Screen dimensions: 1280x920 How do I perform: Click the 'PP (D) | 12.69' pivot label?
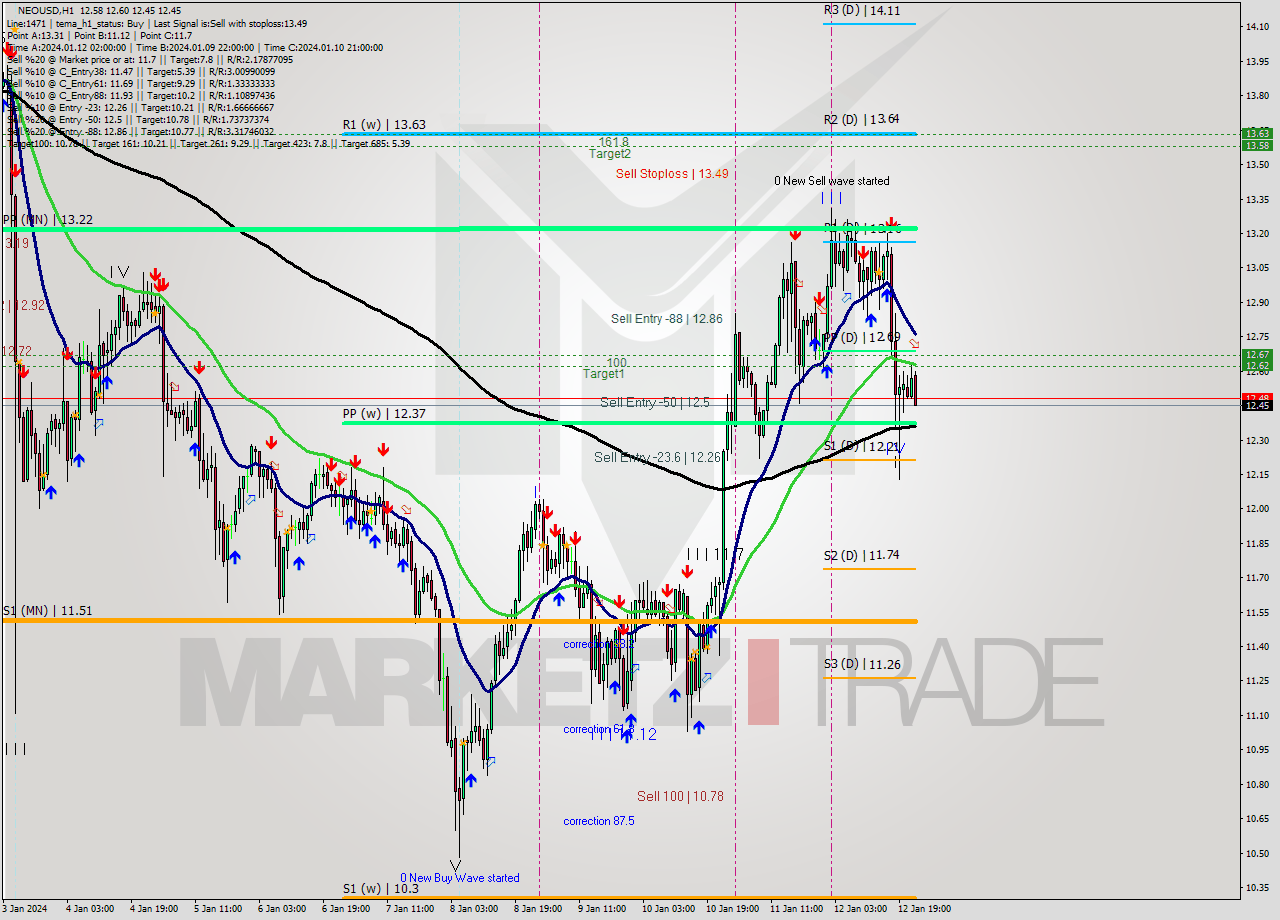[863, 337]
